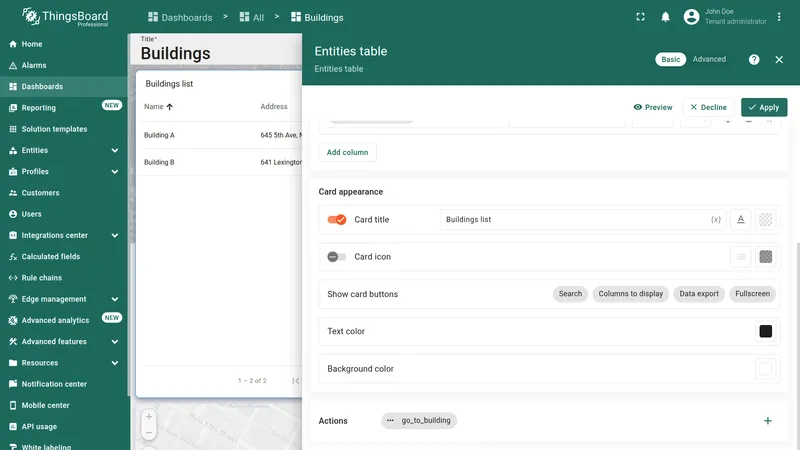Disable the Card title toggle
The image size is (800, 450).
coord(337,219)
